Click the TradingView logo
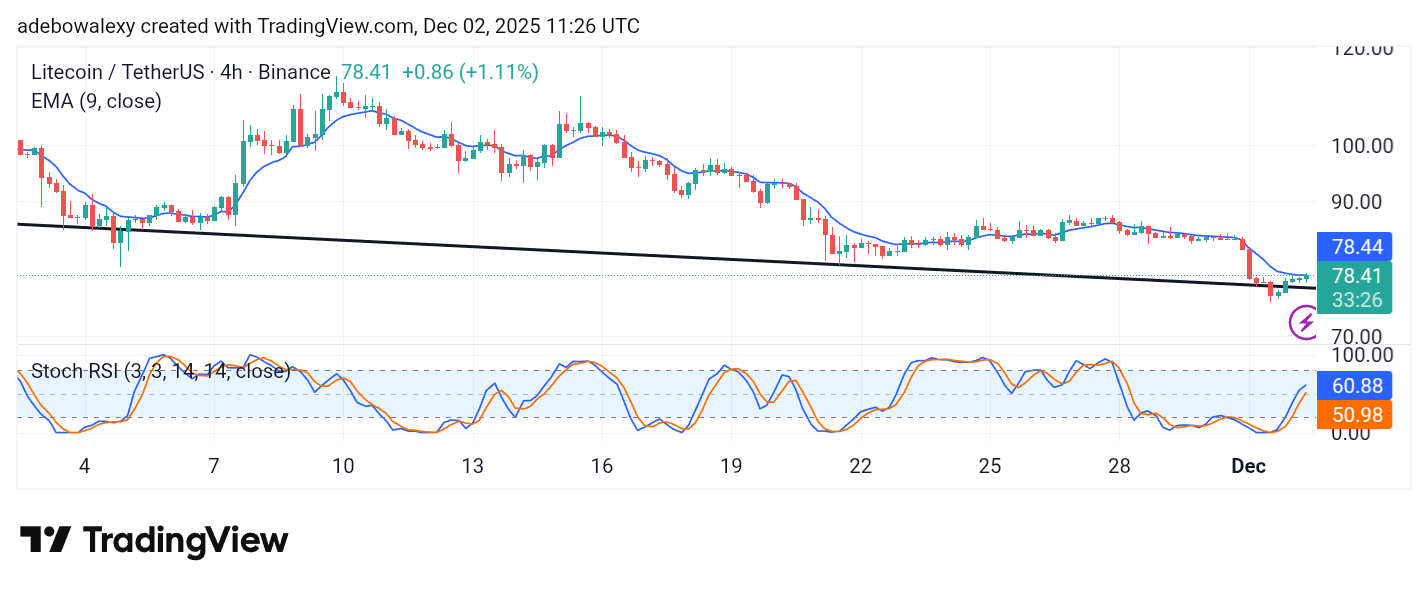Image resolution: width=1428 pixels, height=591 pixels. tap(154, 540)
